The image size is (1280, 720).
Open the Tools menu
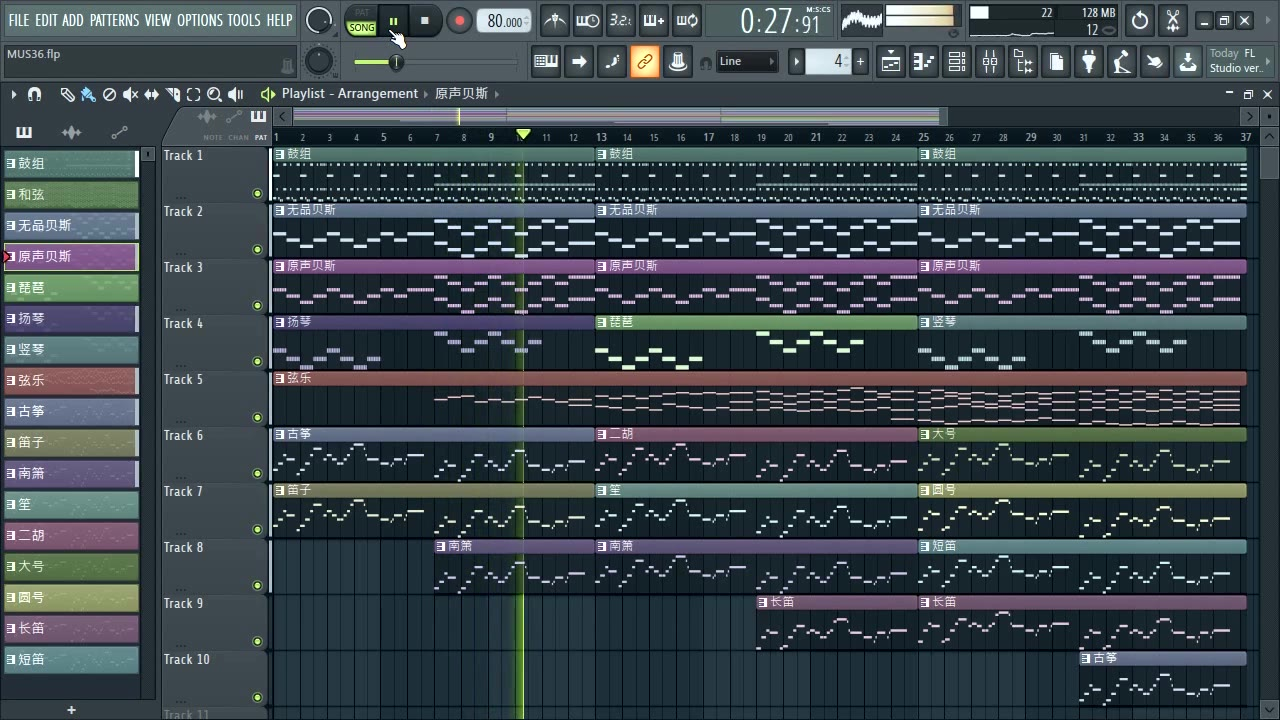[243, 20]
